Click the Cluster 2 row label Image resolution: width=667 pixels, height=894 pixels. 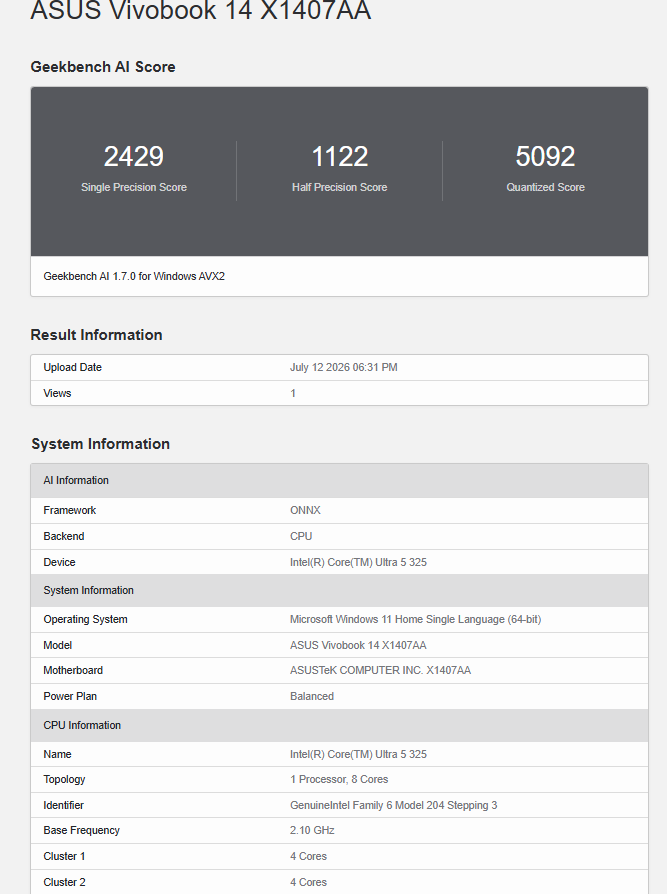(x=64, y=882)
